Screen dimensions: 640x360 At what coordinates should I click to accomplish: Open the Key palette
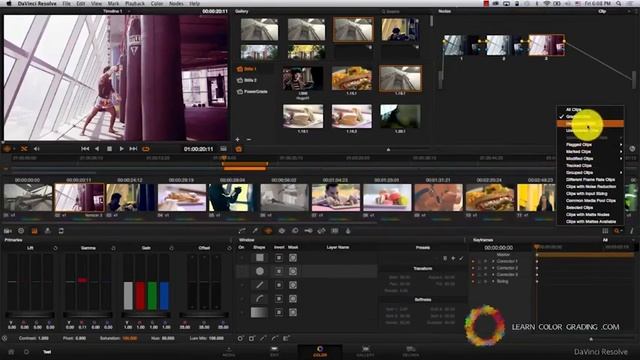tap(308, 231)
